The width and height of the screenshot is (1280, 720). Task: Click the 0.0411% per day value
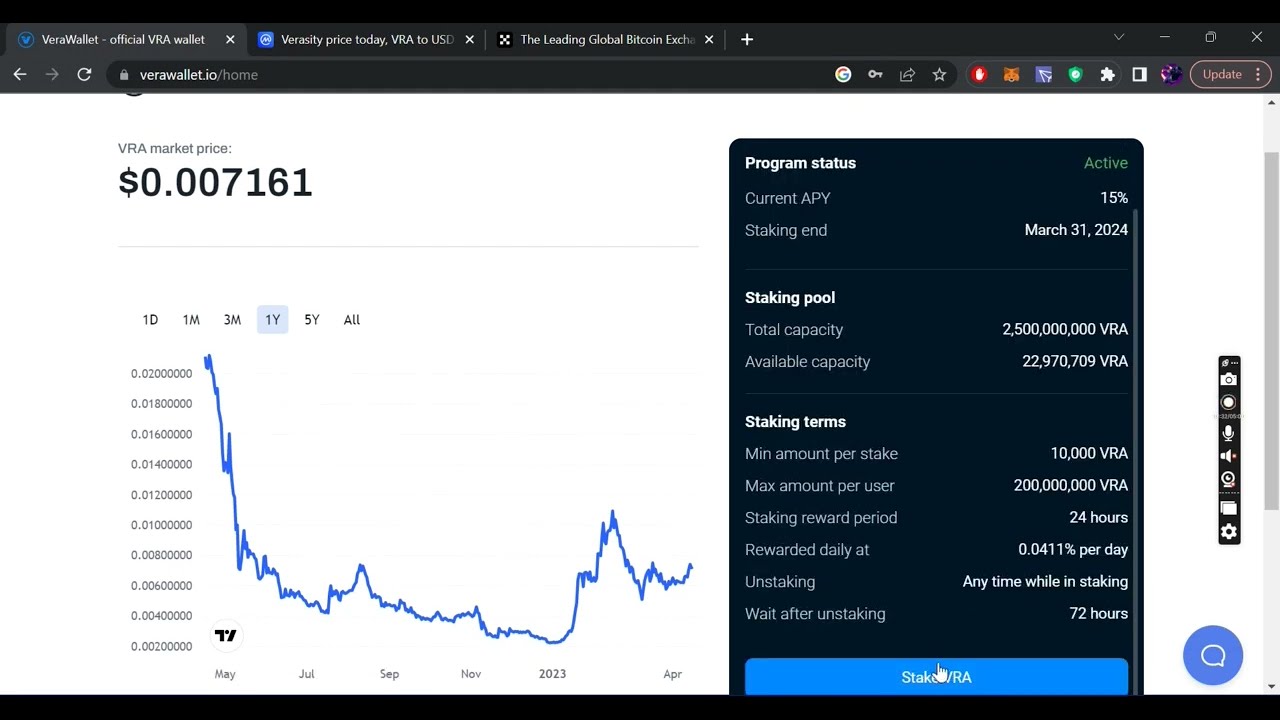(1073, 549)
